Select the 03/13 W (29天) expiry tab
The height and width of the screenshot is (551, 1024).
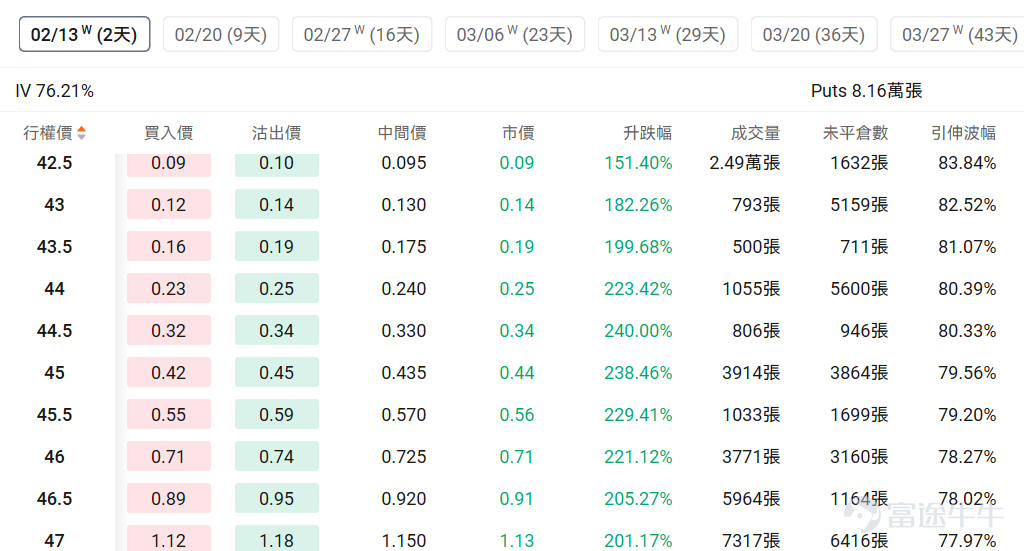click(667, 35)
